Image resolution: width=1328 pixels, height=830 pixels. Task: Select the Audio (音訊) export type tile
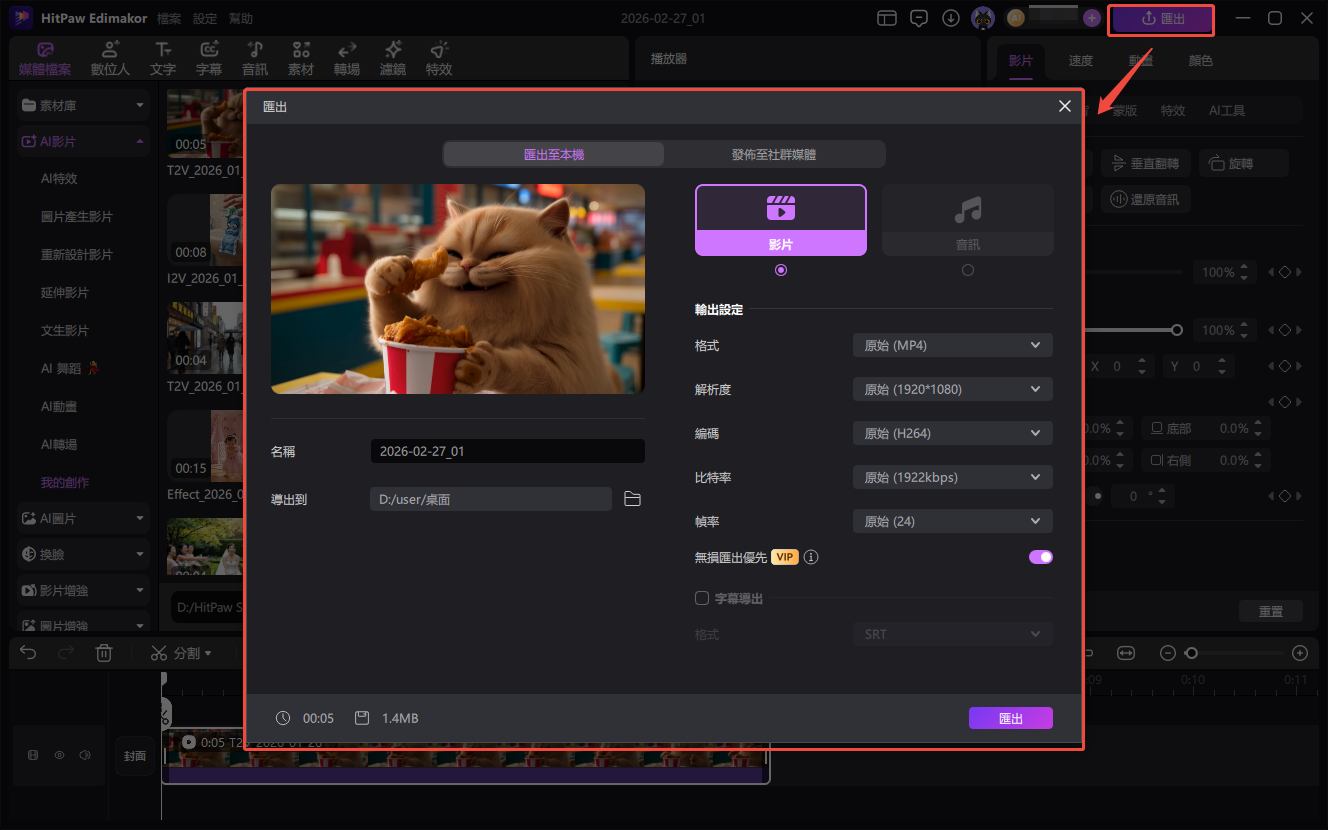click(x=967, y=220)
